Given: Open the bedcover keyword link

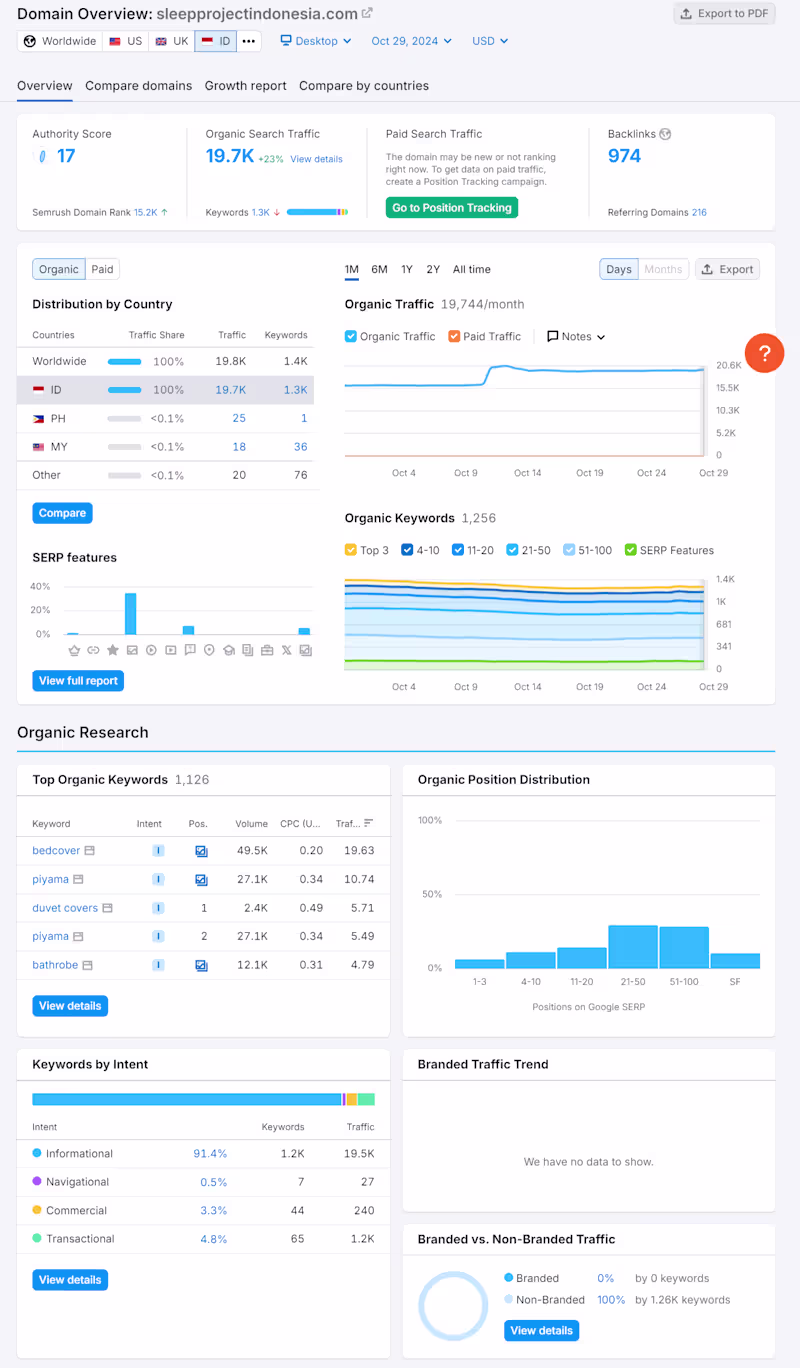Looking at the screenshot, I should coord(56,851).
